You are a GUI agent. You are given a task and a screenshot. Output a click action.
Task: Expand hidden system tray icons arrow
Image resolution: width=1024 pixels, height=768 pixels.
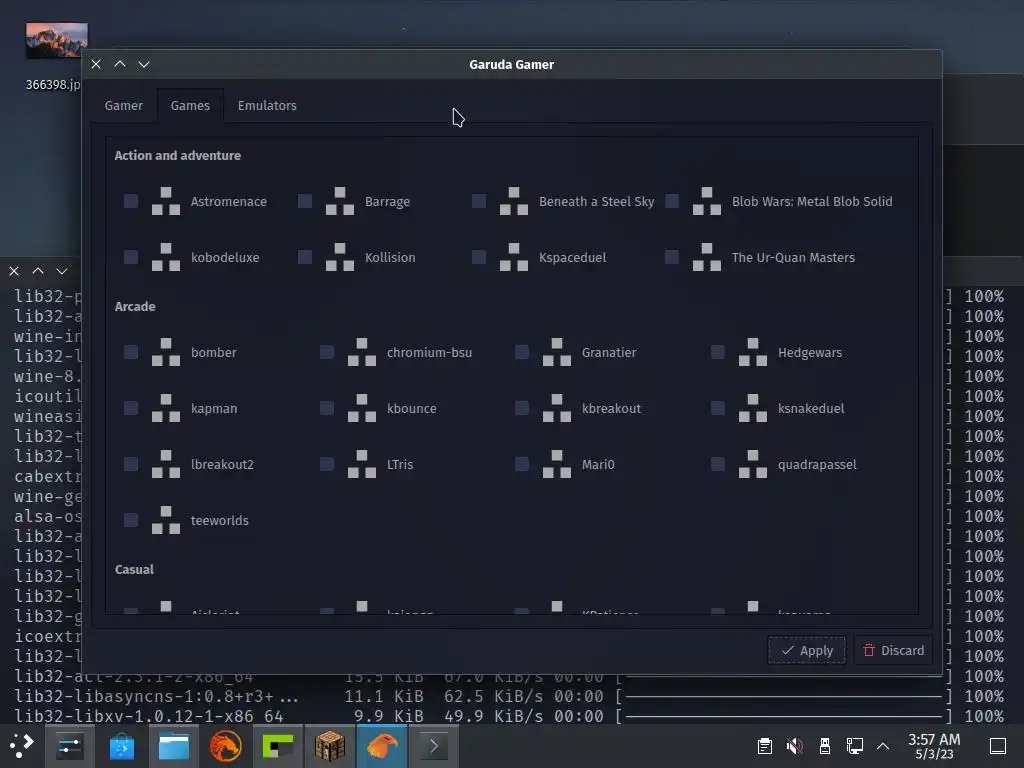883,746
